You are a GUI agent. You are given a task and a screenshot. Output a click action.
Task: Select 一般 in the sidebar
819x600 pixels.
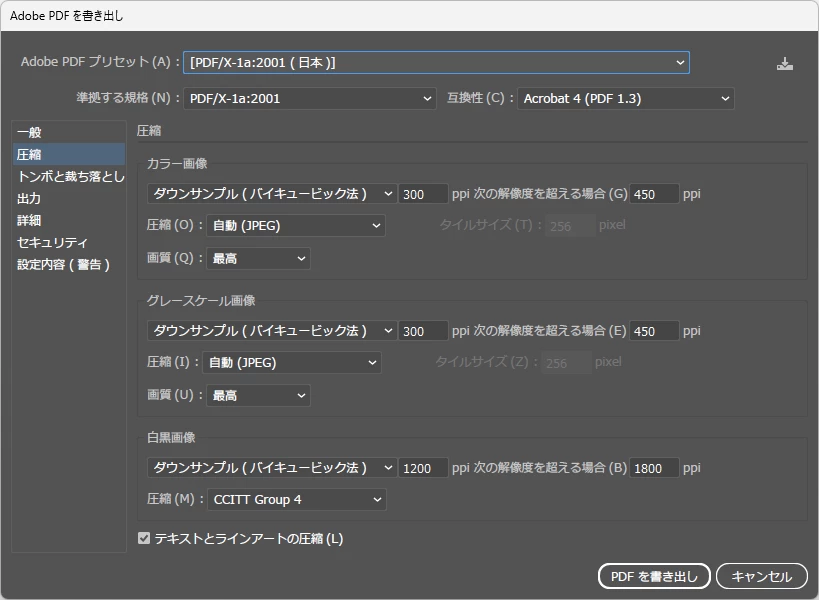click(x=69, y=132)
